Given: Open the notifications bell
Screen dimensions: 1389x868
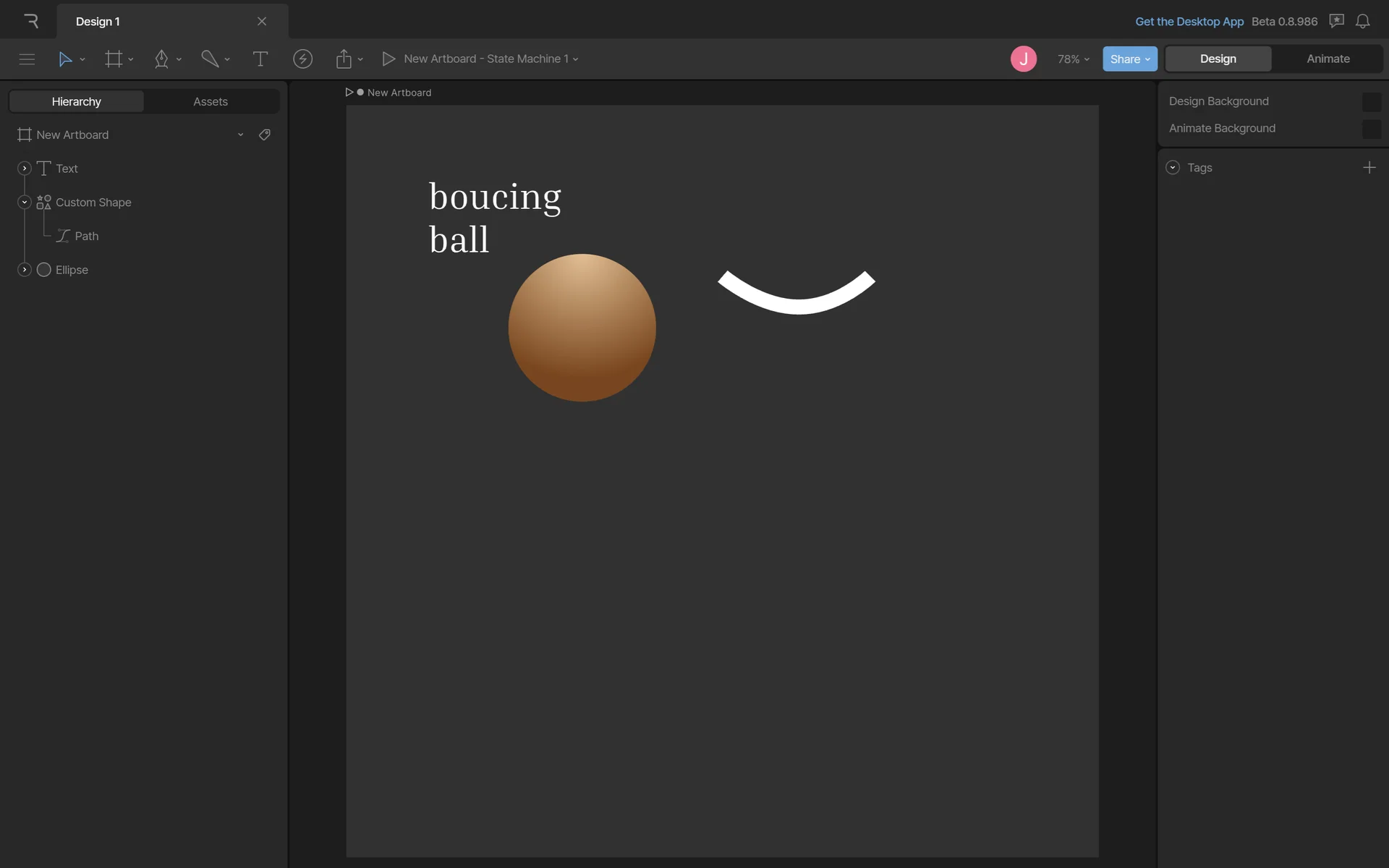Looking at the screenshot, I should 1362,22.
